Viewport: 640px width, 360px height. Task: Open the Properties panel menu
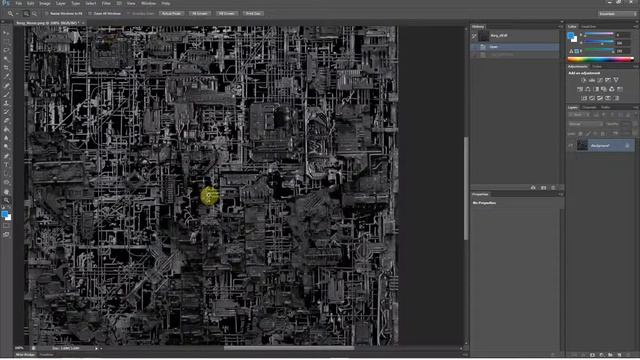coord(560,194)
